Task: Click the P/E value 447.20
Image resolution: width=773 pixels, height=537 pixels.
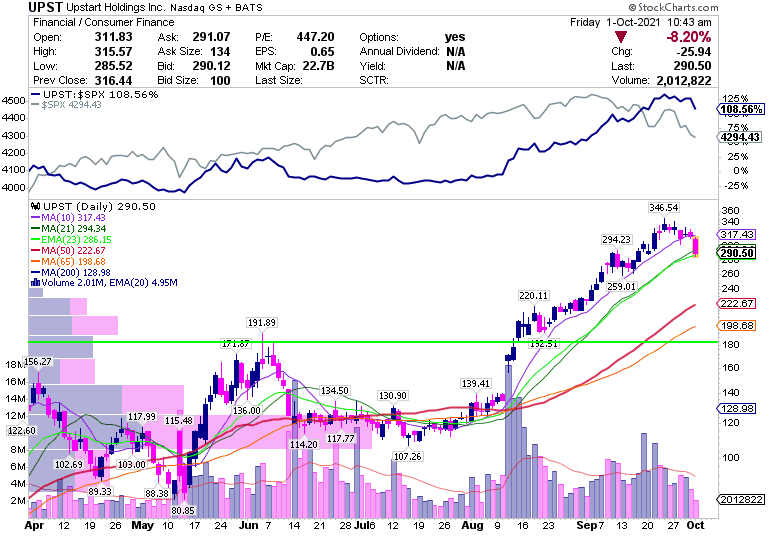Action: 316,37
